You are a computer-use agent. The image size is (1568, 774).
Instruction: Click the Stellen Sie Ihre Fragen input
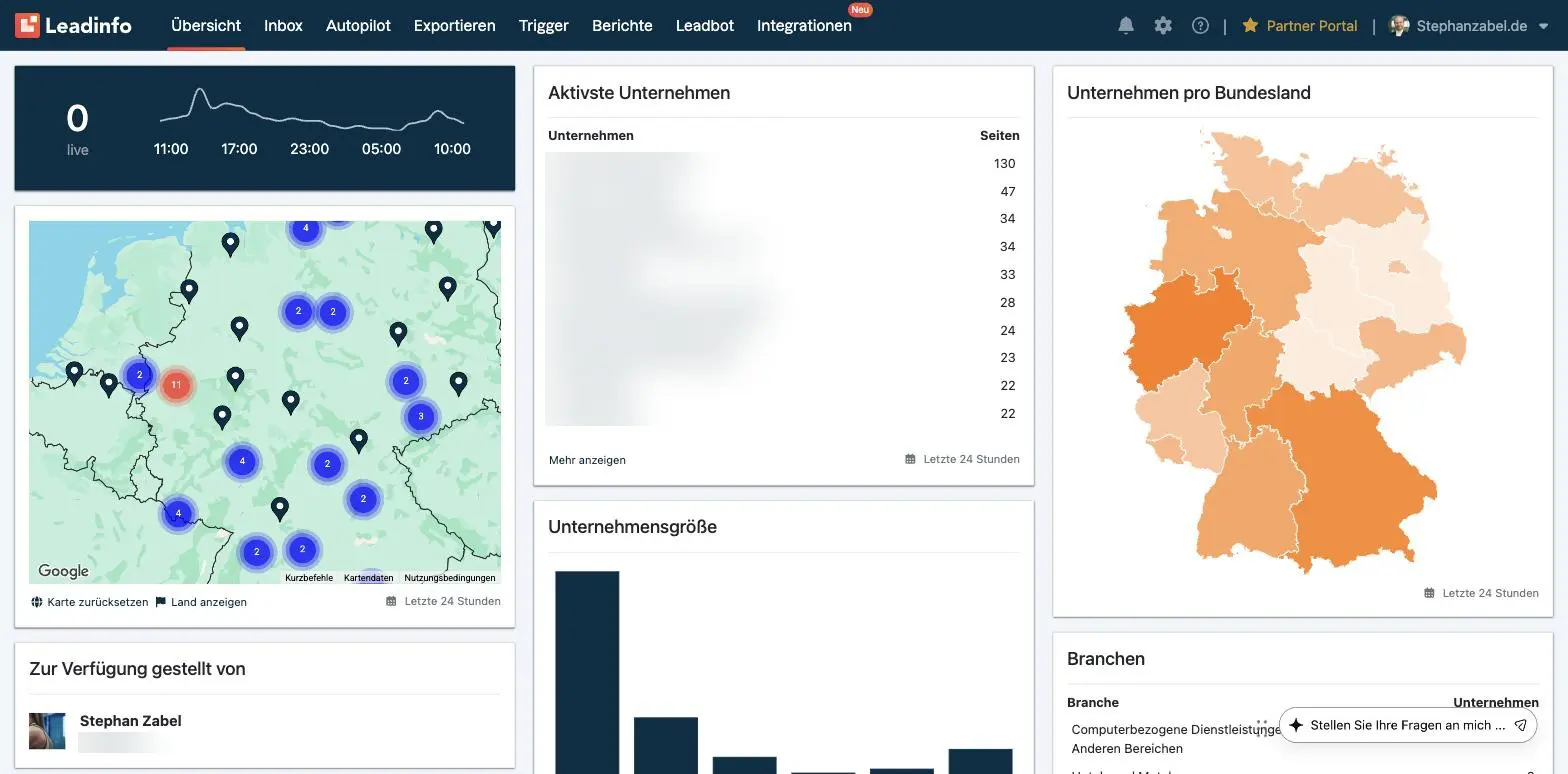[1408, 725]
